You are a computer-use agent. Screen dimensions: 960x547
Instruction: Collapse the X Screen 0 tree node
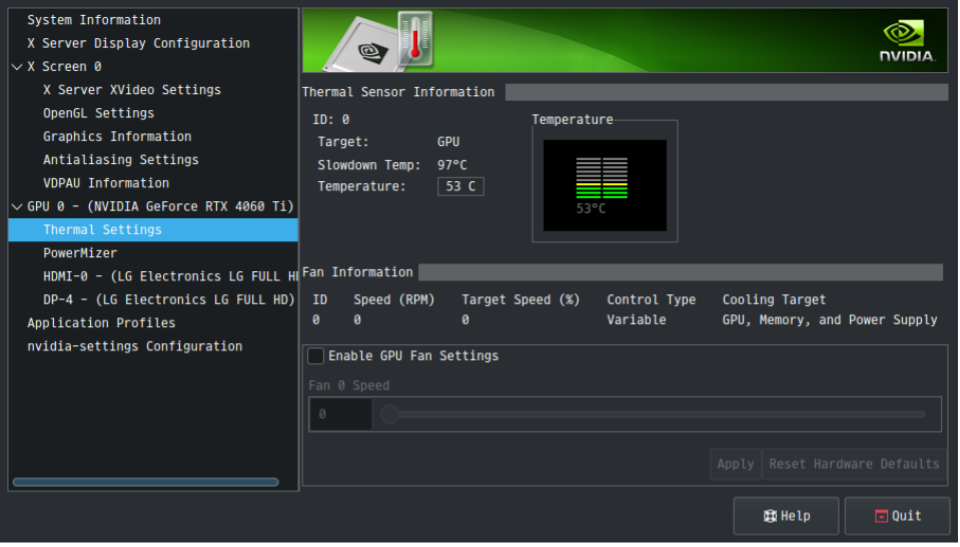point(16,67)
